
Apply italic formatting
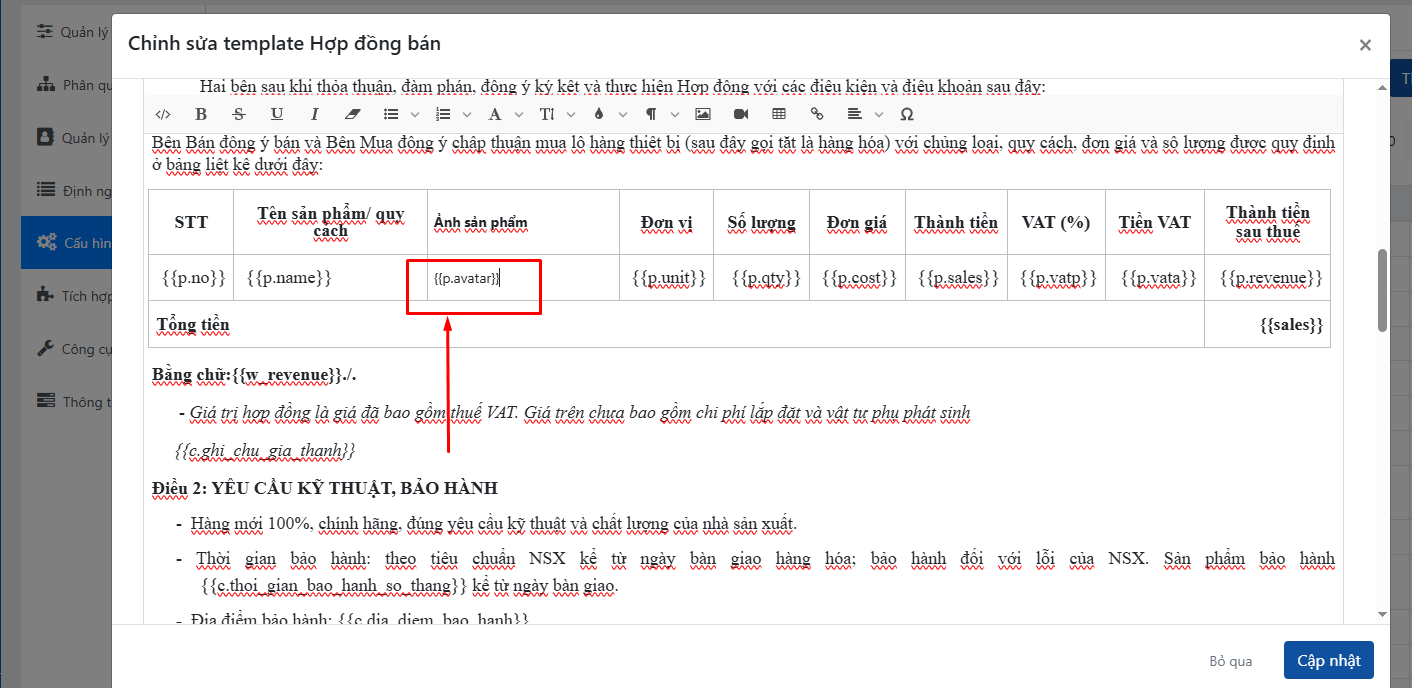coord(314,114)
